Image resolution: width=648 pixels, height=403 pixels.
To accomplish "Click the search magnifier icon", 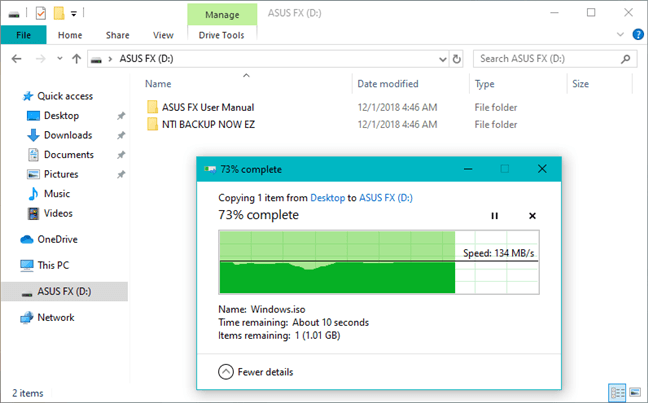I will pos(626,59).
